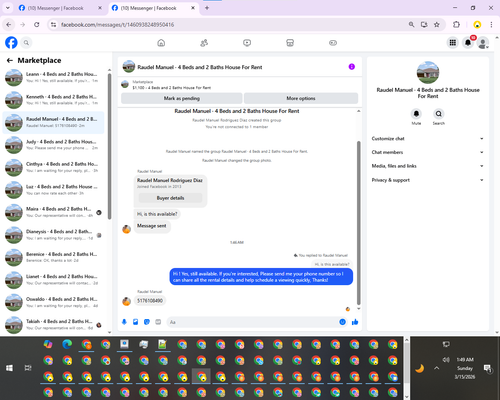Open Windows Task View

pos(28,368)
